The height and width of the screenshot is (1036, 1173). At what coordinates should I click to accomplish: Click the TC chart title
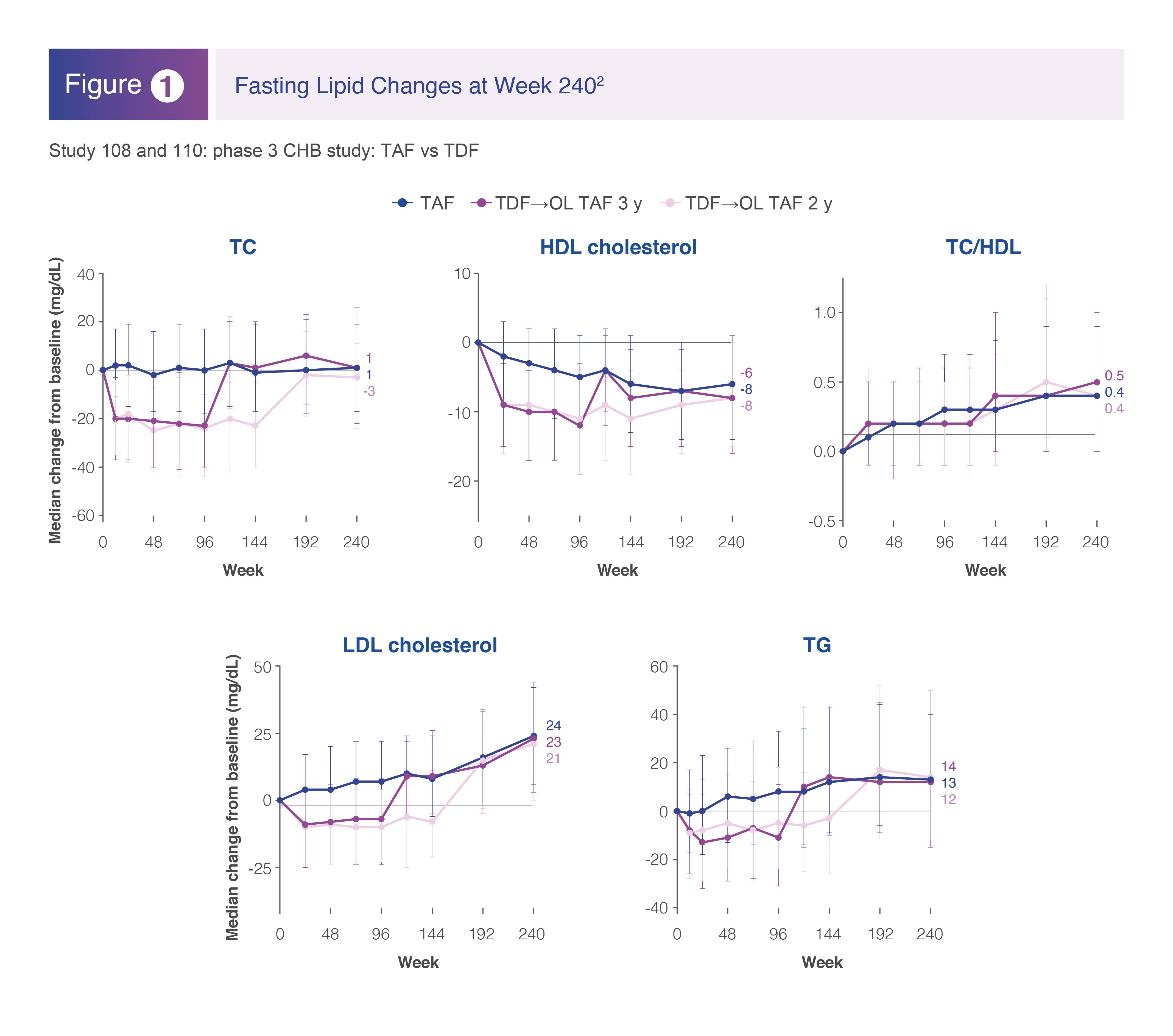[243, 247]
